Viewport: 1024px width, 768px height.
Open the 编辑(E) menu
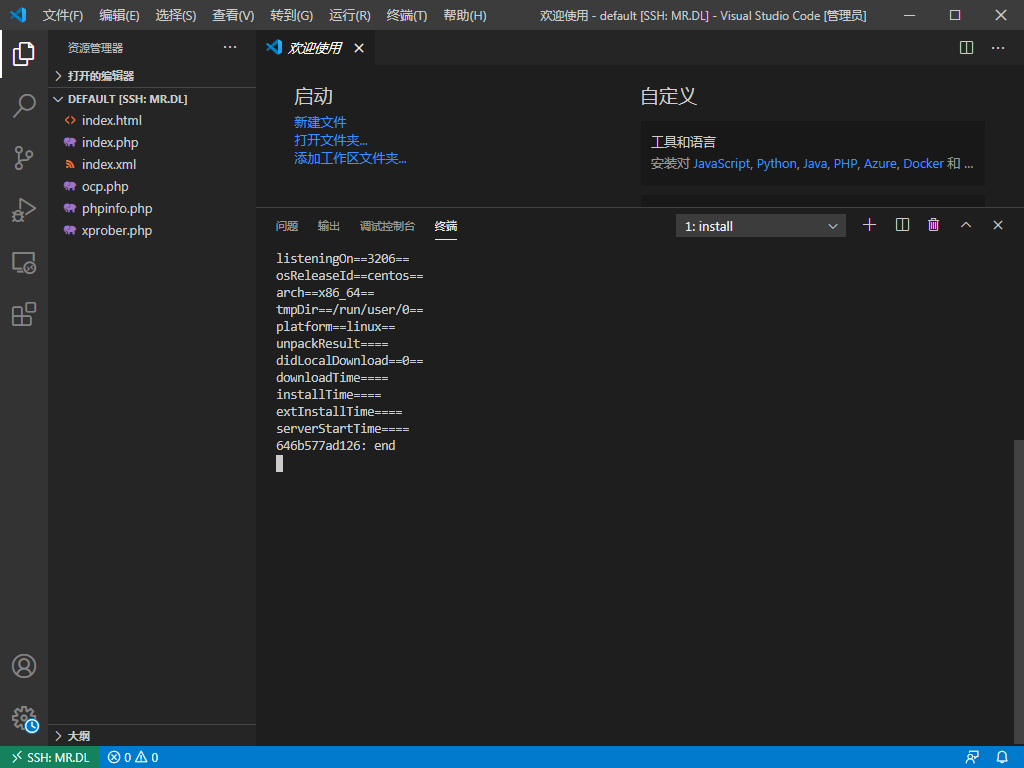pos(119,15)
